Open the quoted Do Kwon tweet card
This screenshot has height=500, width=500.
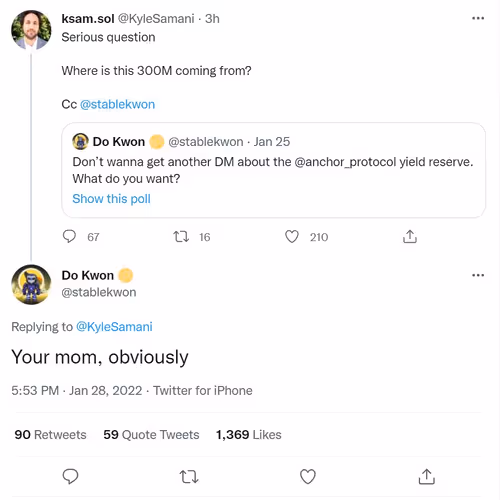coord(273,170)
